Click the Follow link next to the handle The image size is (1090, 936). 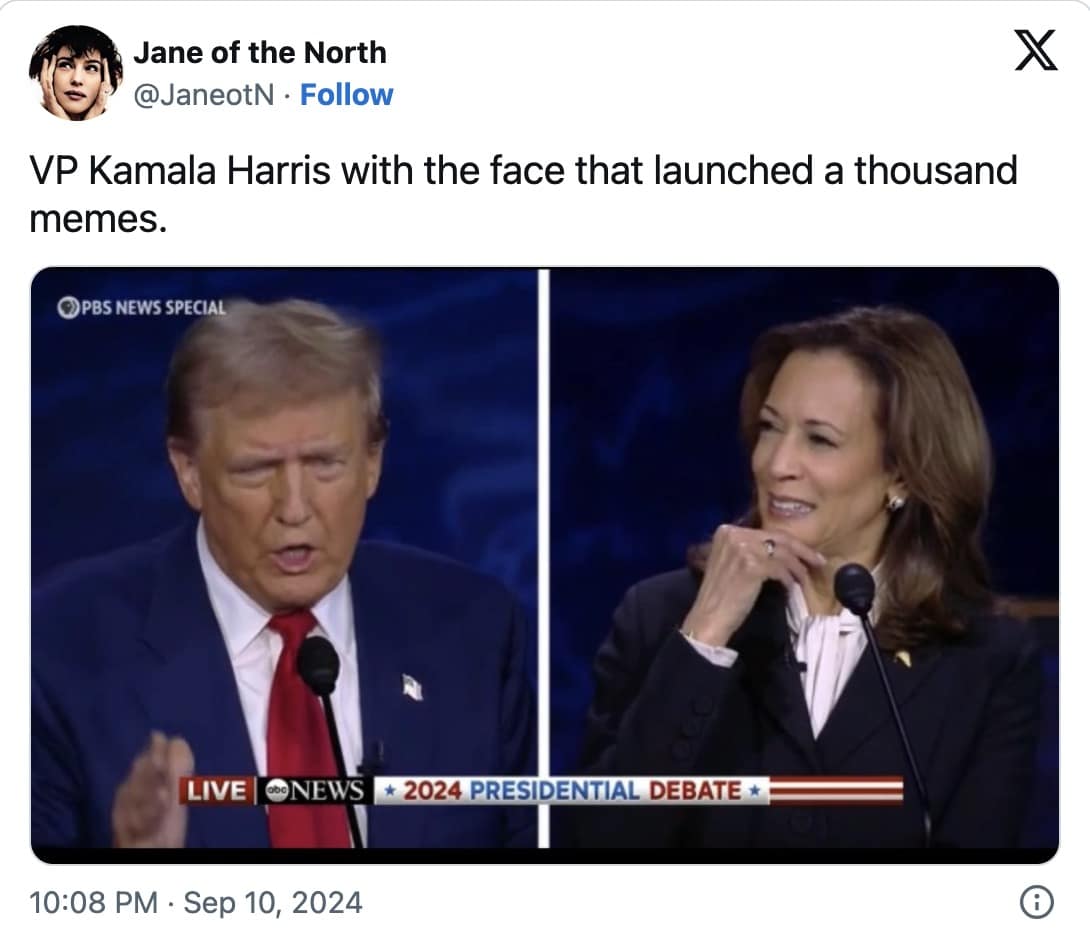348,95
